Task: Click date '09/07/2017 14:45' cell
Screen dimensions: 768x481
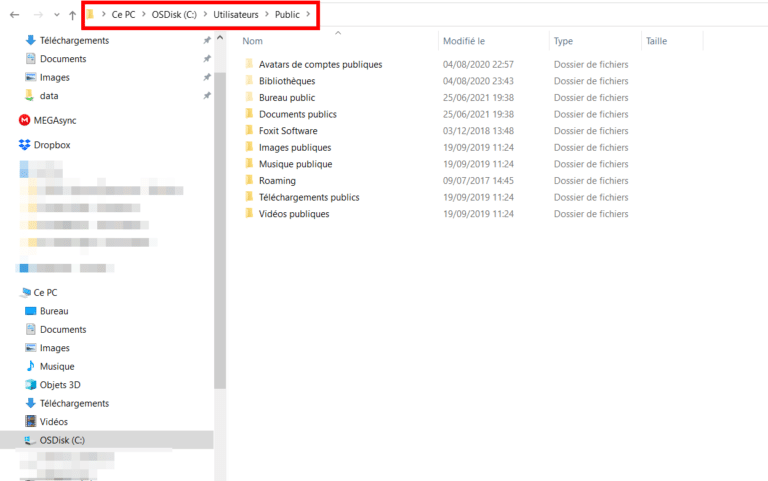Action: (478, 181)
